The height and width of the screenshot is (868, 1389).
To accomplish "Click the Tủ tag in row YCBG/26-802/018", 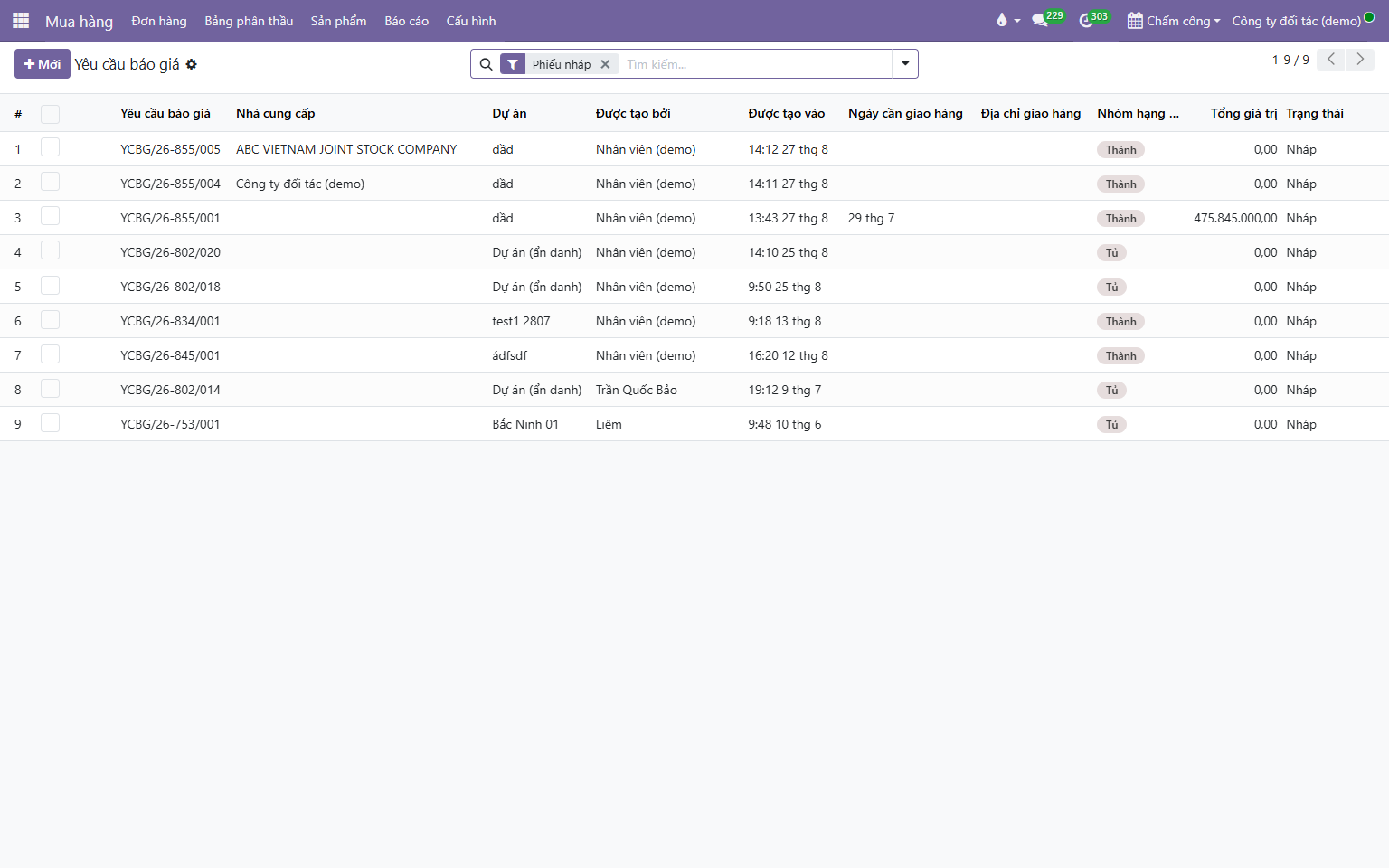I will click(1111, 288).
